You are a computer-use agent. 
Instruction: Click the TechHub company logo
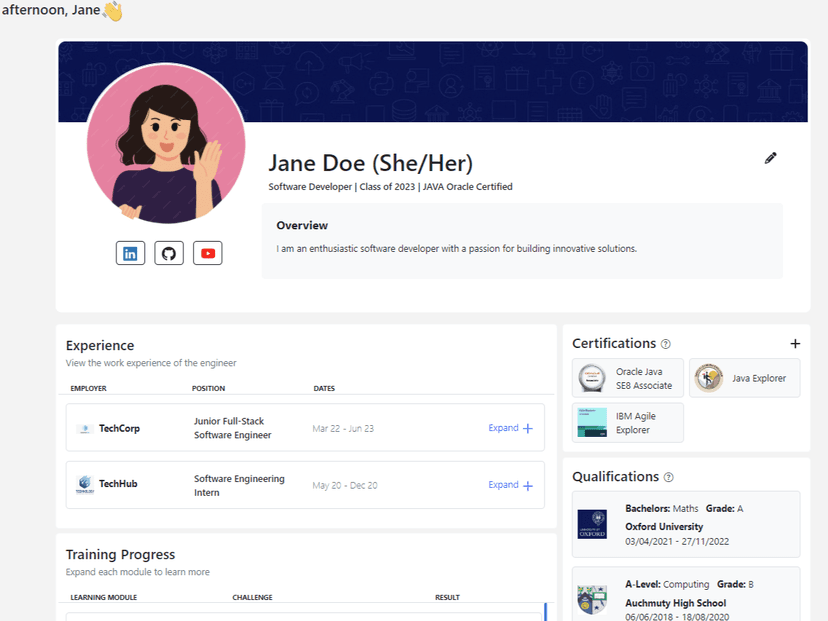[x=85, y=484]
